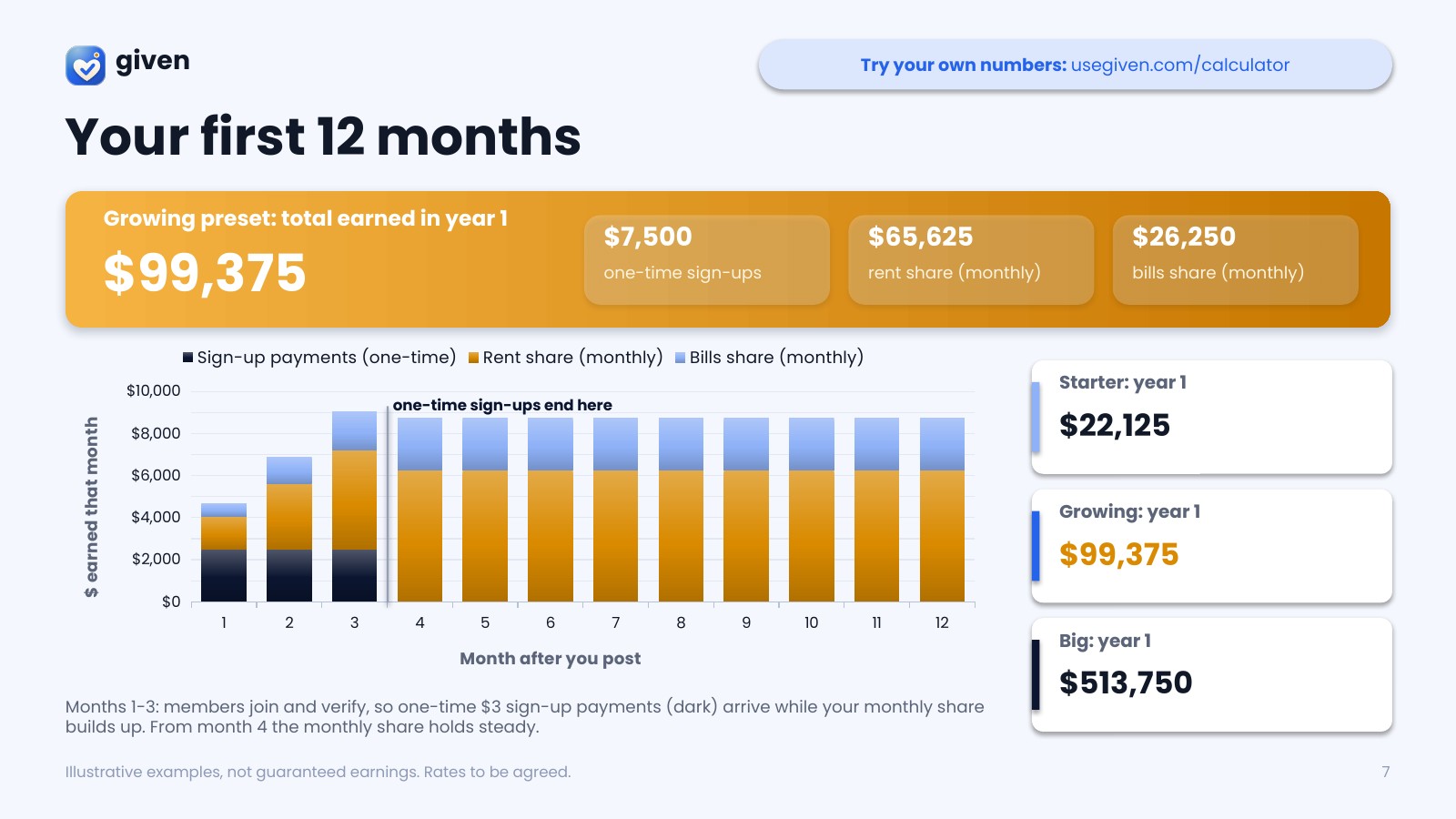Select the Big: year 1 card

[x=1211, y=674]
